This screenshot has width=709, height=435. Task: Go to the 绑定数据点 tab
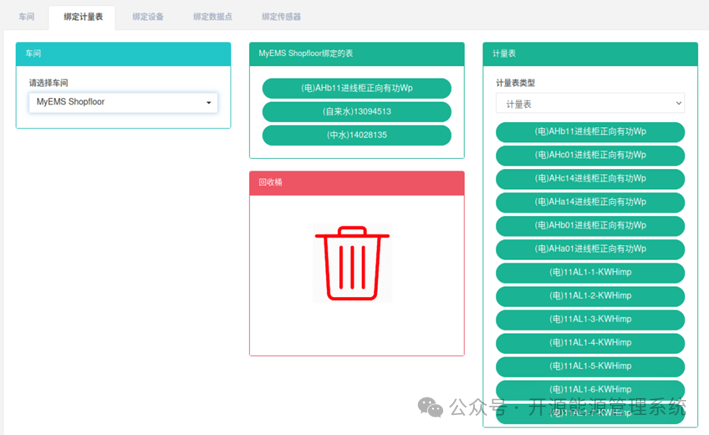coord(213,17)
